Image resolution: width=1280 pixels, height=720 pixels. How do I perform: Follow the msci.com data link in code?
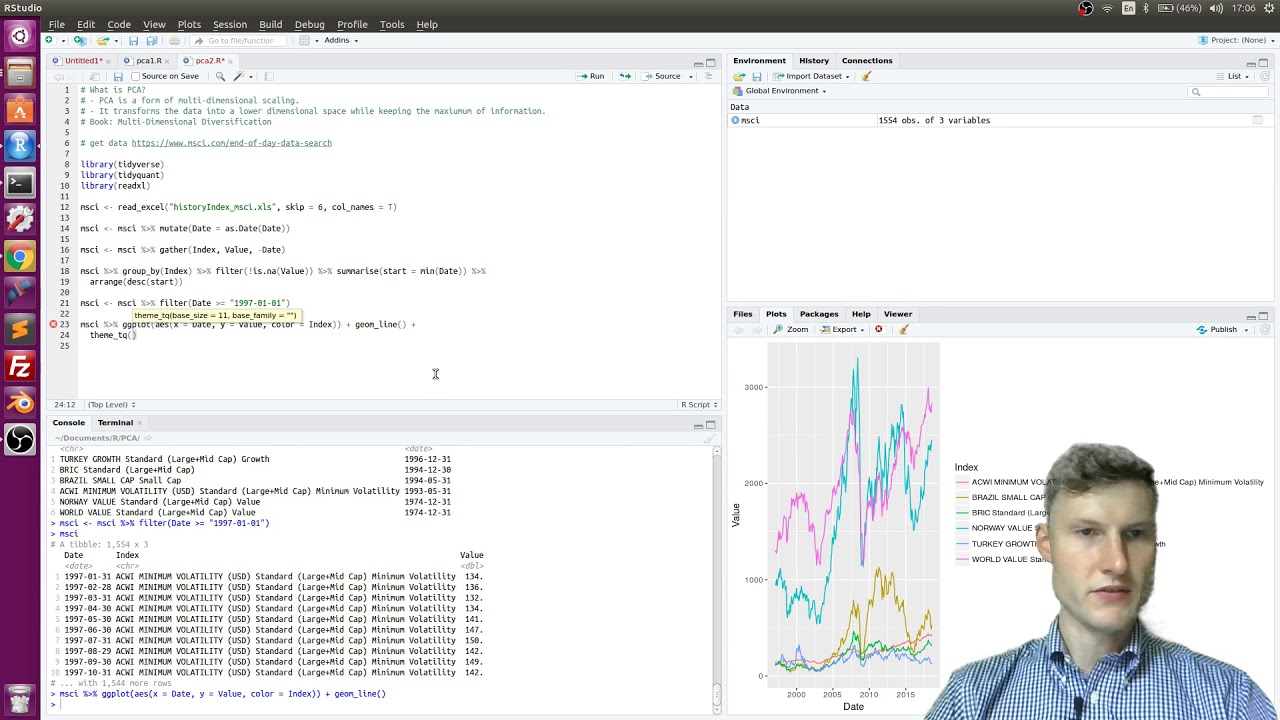(231, 143)
